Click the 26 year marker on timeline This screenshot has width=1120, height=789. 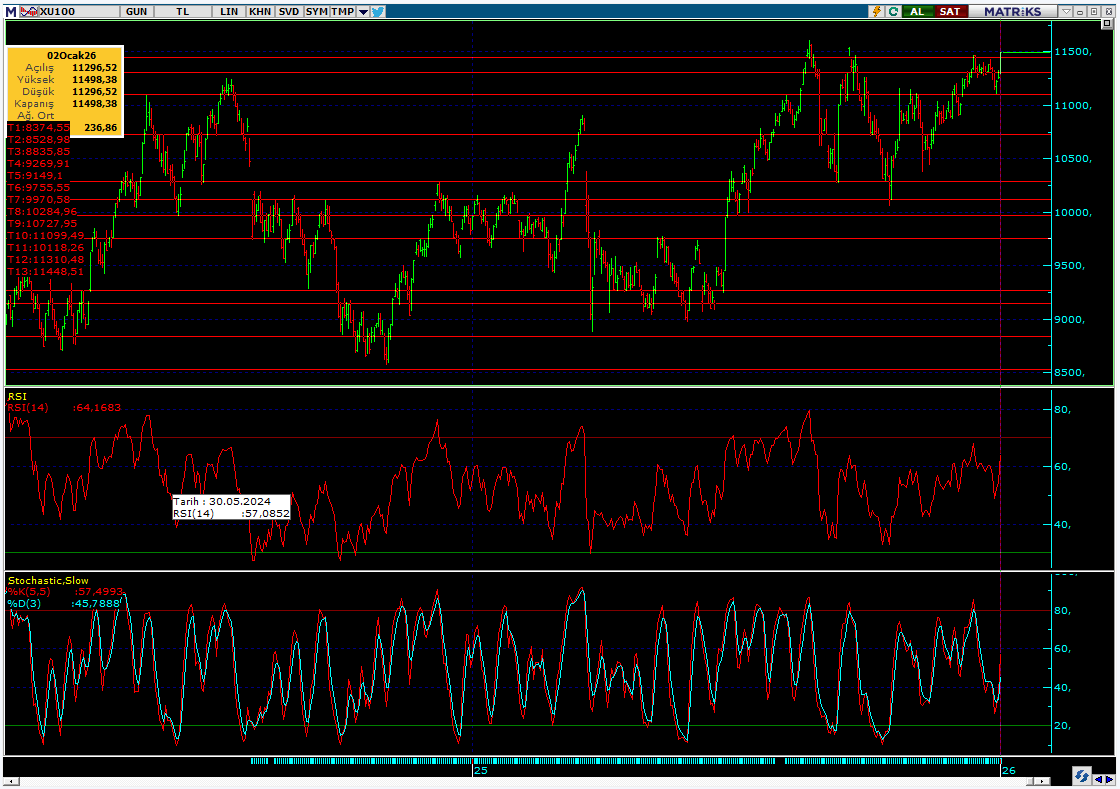1009,770
